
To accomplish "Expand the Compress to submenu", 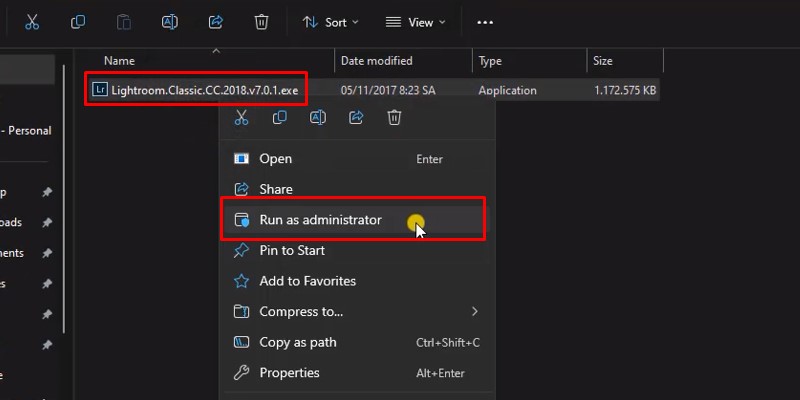I will coord(357,312).
